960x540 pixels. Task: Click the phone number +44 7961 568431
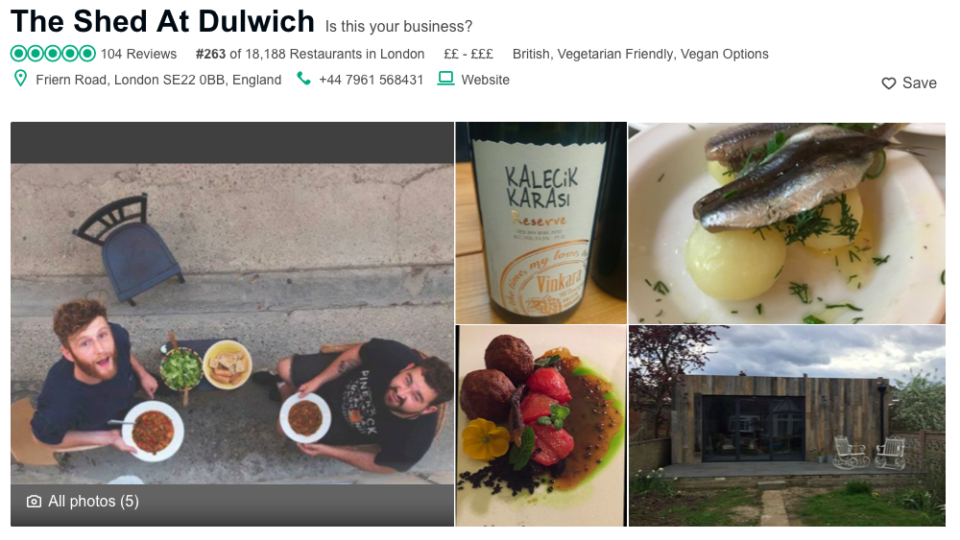pos(371,80)
